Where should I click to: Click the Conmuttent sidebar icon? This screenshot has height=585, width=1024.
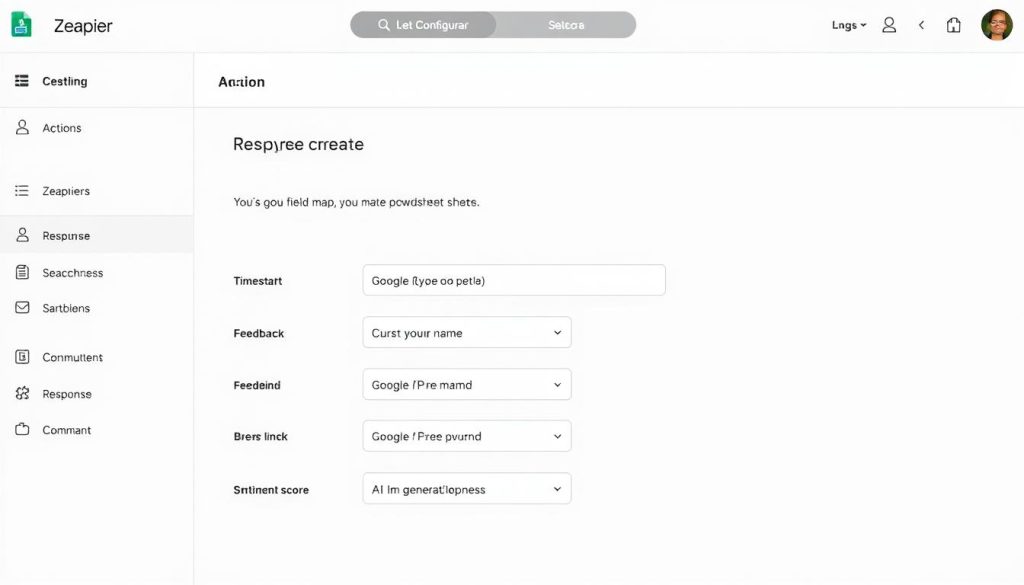[22, 357]
